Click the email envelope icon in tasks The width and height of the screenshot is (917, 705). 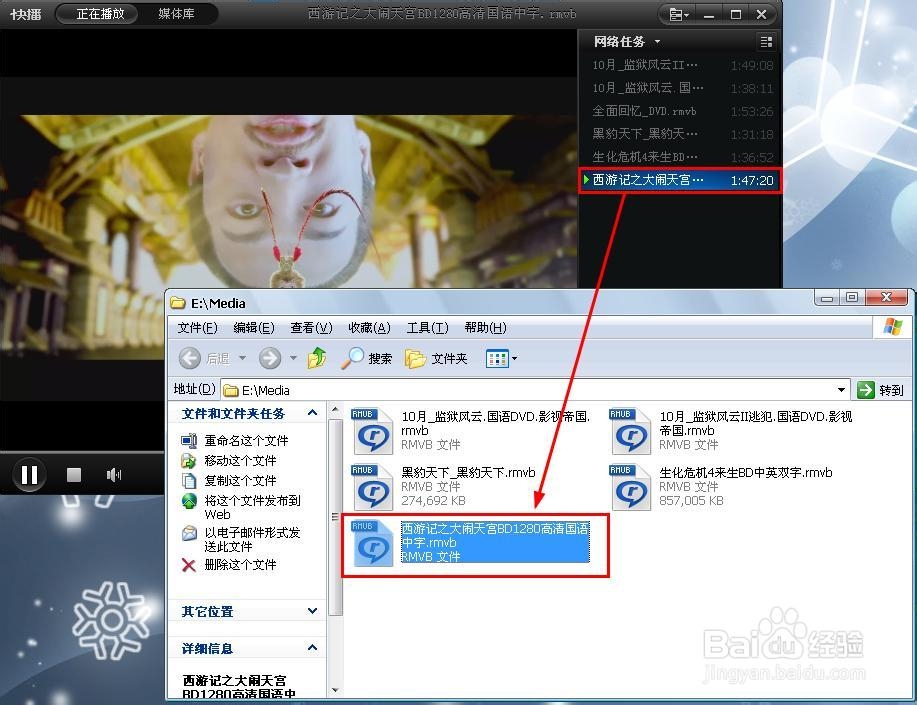click(189, 532)
